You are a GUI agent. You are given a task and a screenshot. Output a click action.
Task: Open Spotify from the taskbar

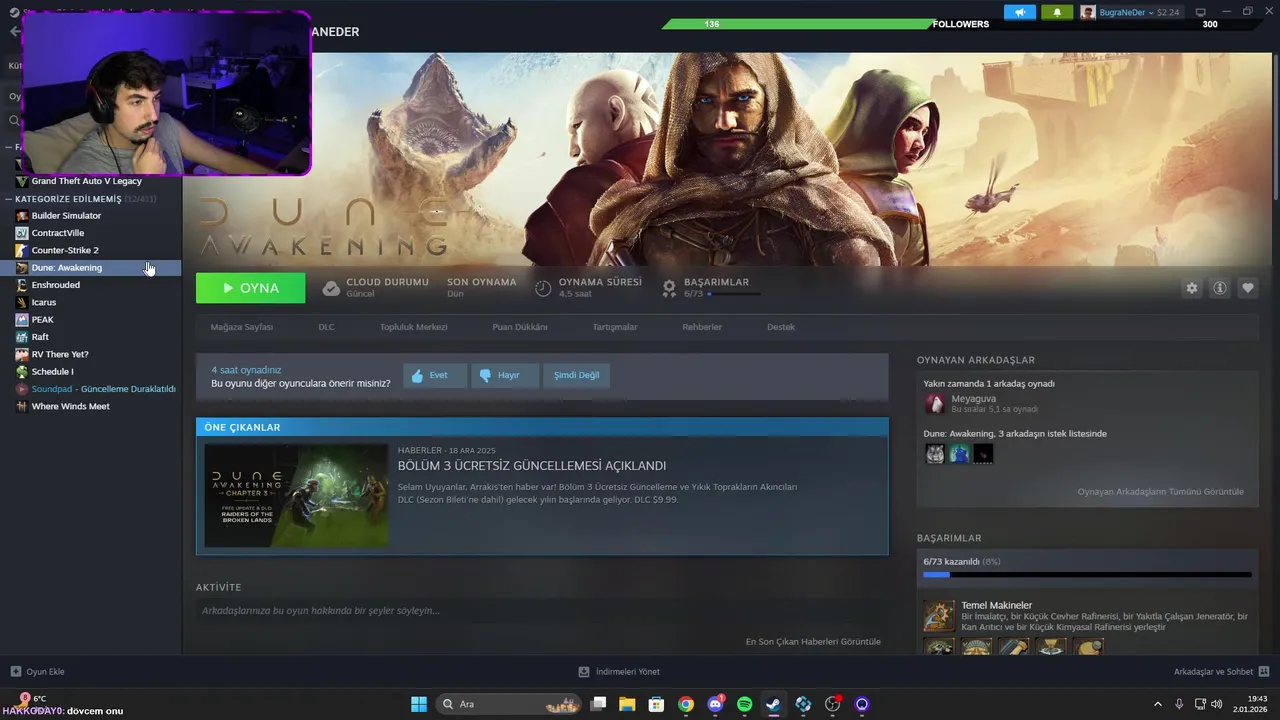tap(744, 704)
